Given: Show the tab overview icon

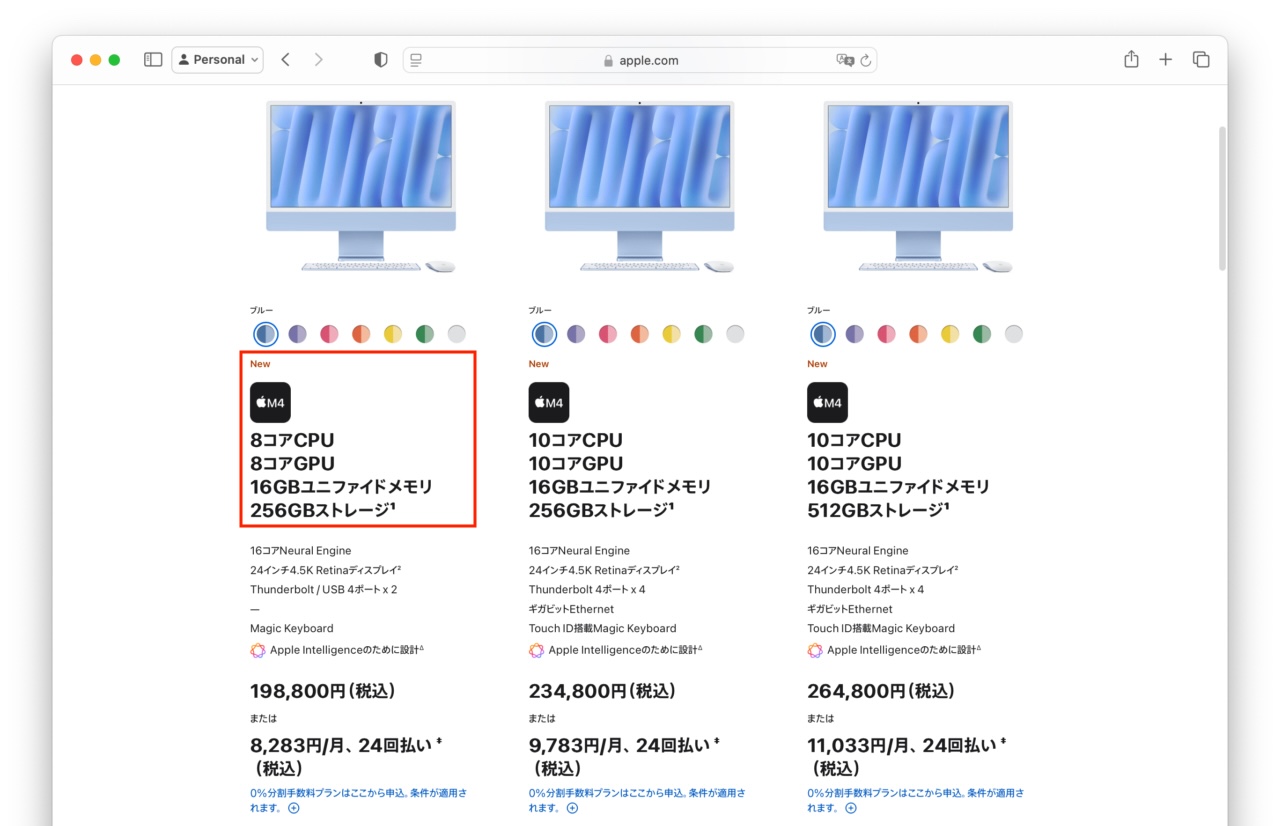Looking at the screenshot, I should [x=1201, y=60].
